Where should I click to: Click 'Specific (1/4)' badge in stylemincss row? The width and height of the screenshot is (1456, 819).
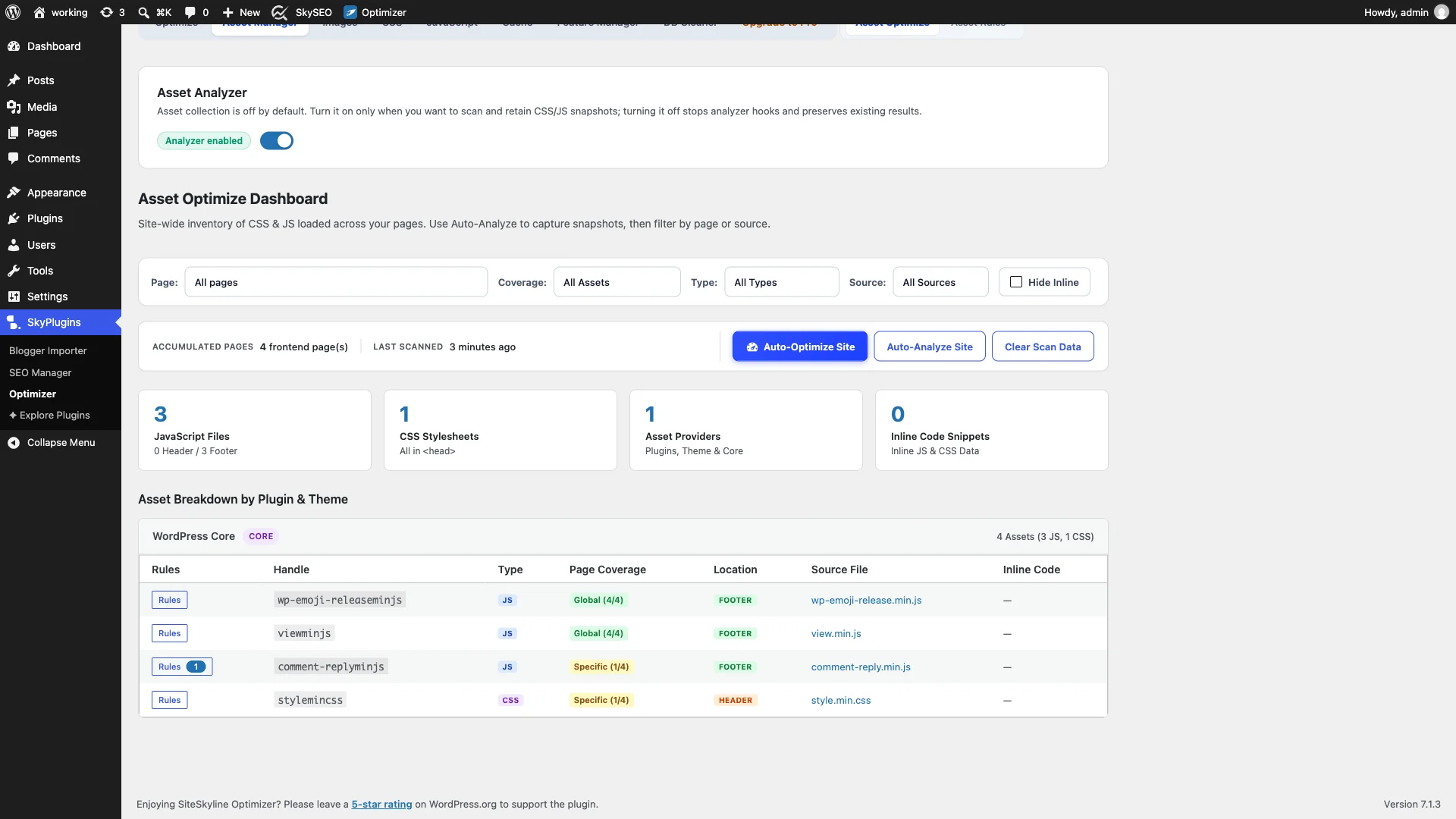pos(601,700)
